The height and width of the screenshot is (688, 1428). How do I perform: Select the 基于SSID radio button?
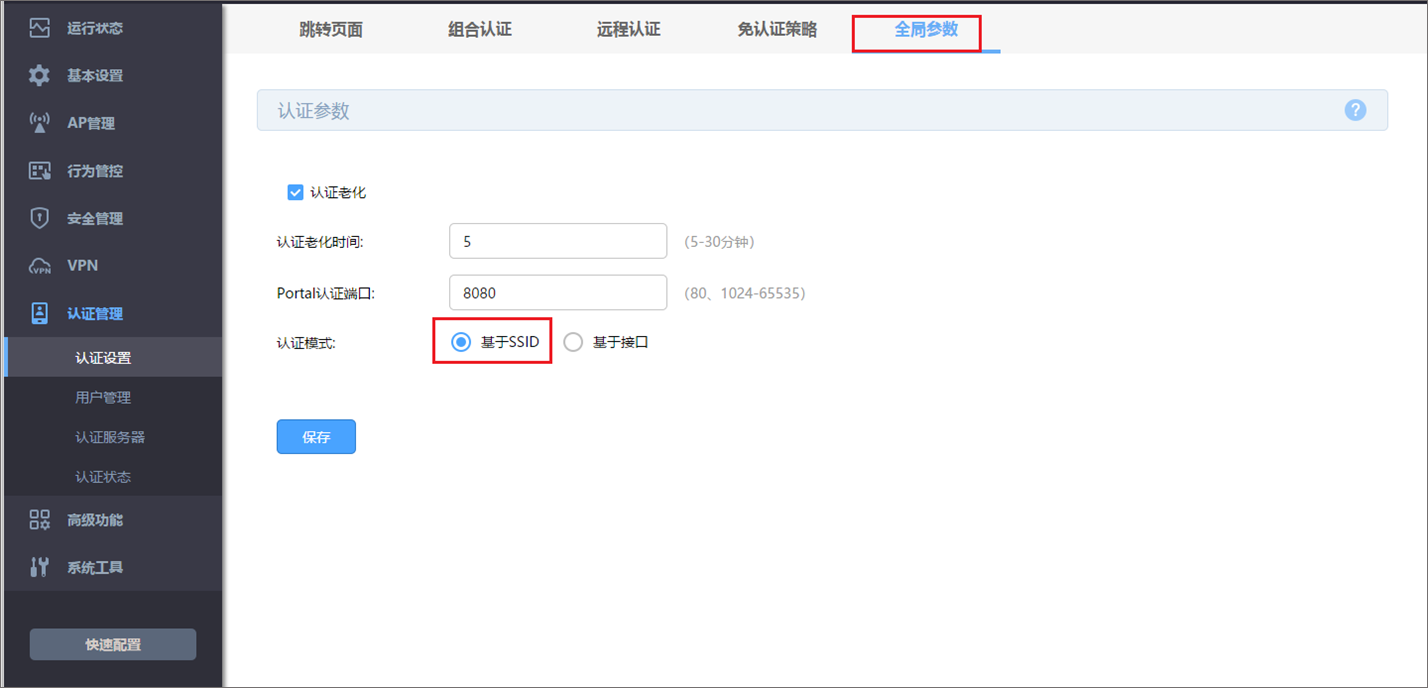460,341
